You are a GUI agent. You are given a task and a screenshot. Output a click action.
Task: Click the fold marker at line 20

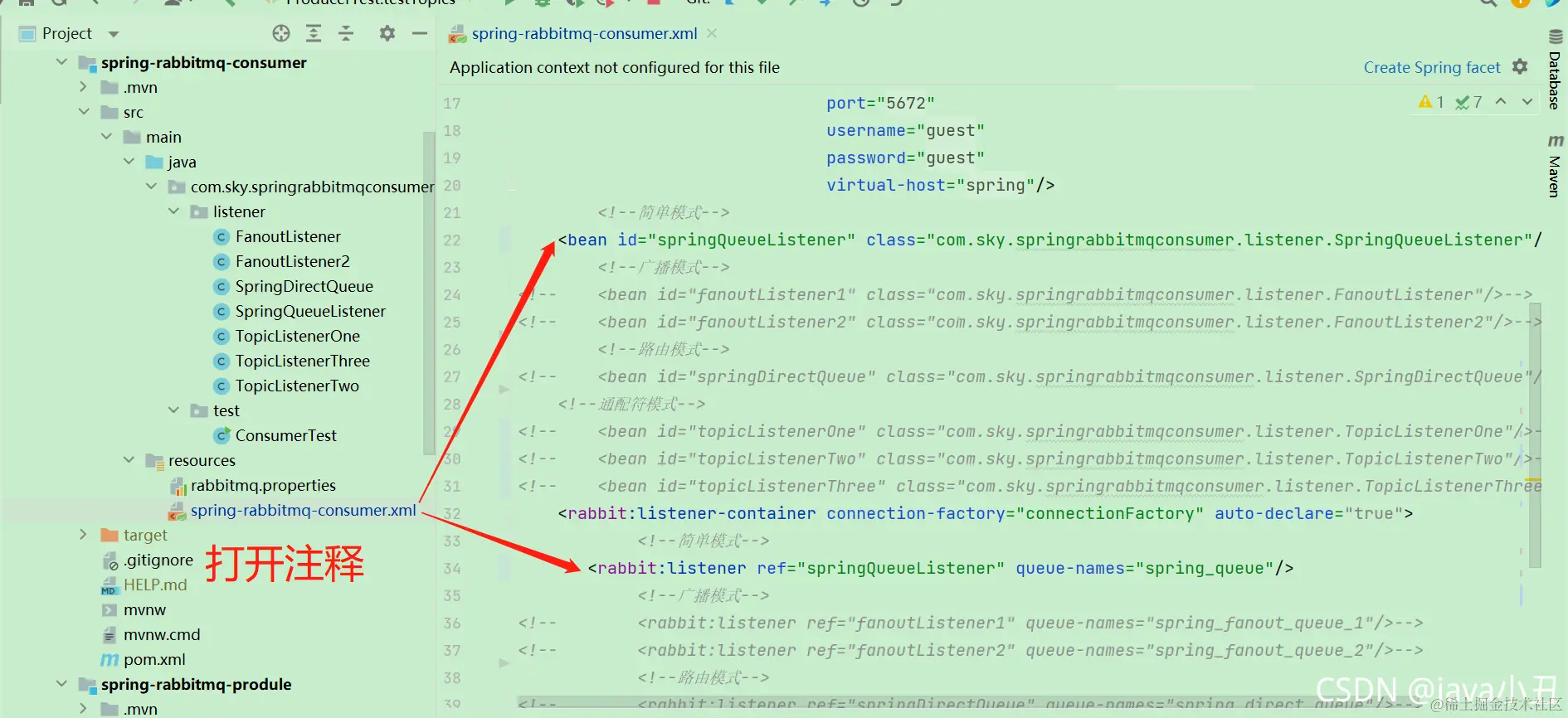point(511,183)
